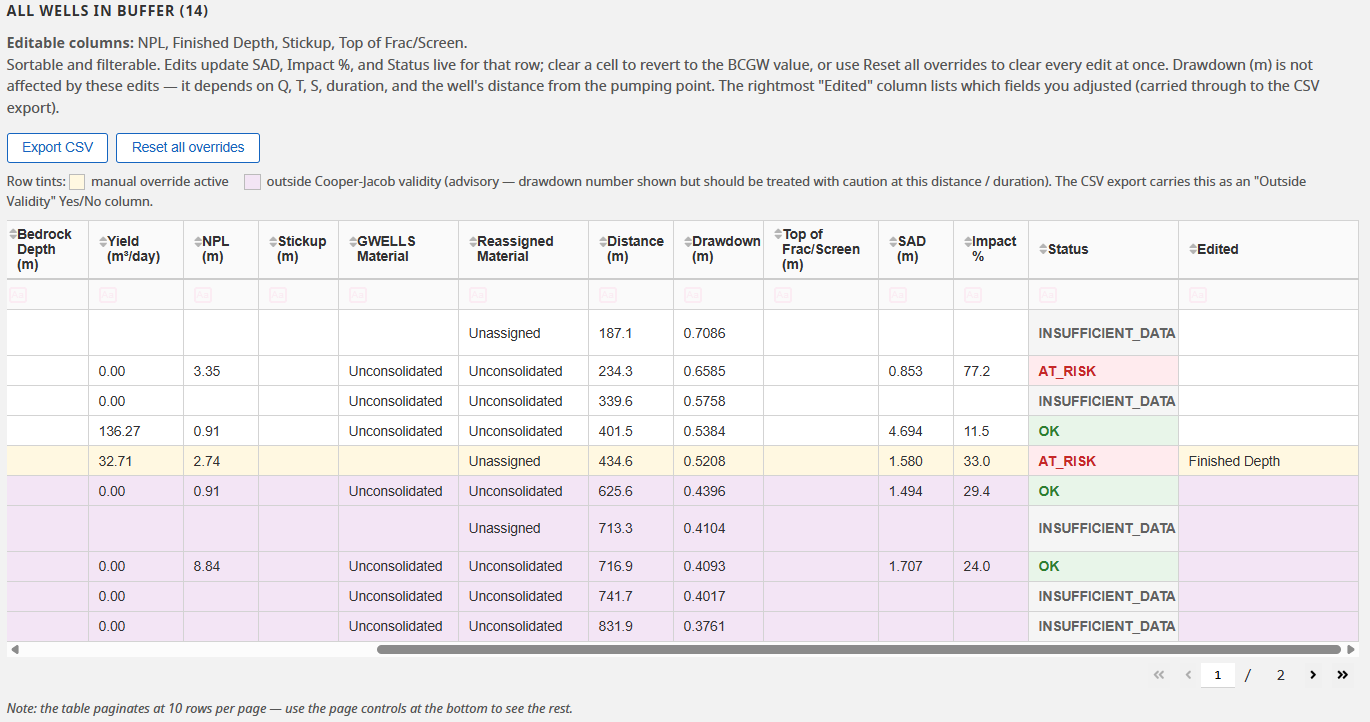Export the wells table as CSV
The image size is (1370, 722).
tap(58, 147)
